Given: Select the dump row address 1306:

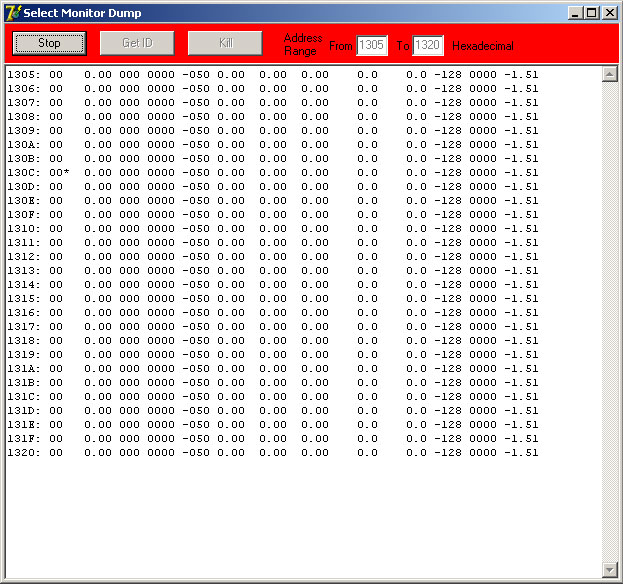Looking at the screenshot, I should [24, 89].
